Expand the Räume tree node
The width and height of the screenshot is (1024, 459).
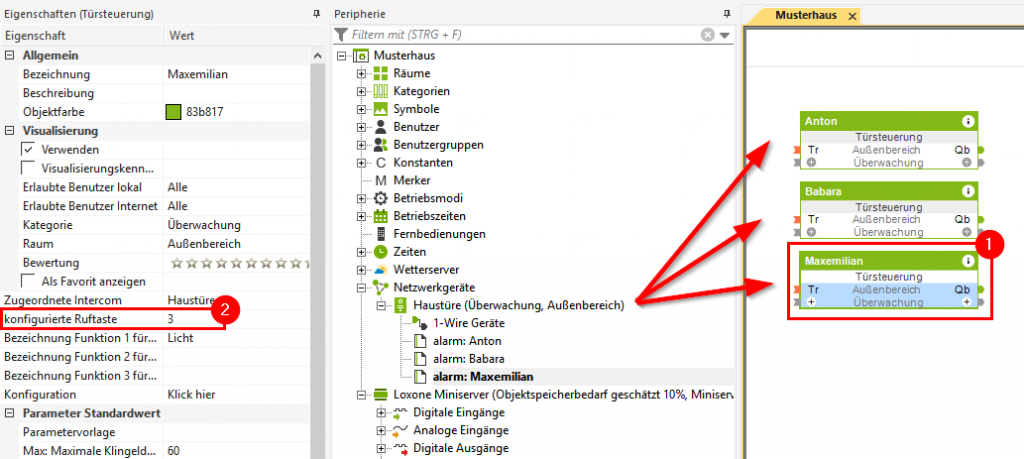click(362, 73)
